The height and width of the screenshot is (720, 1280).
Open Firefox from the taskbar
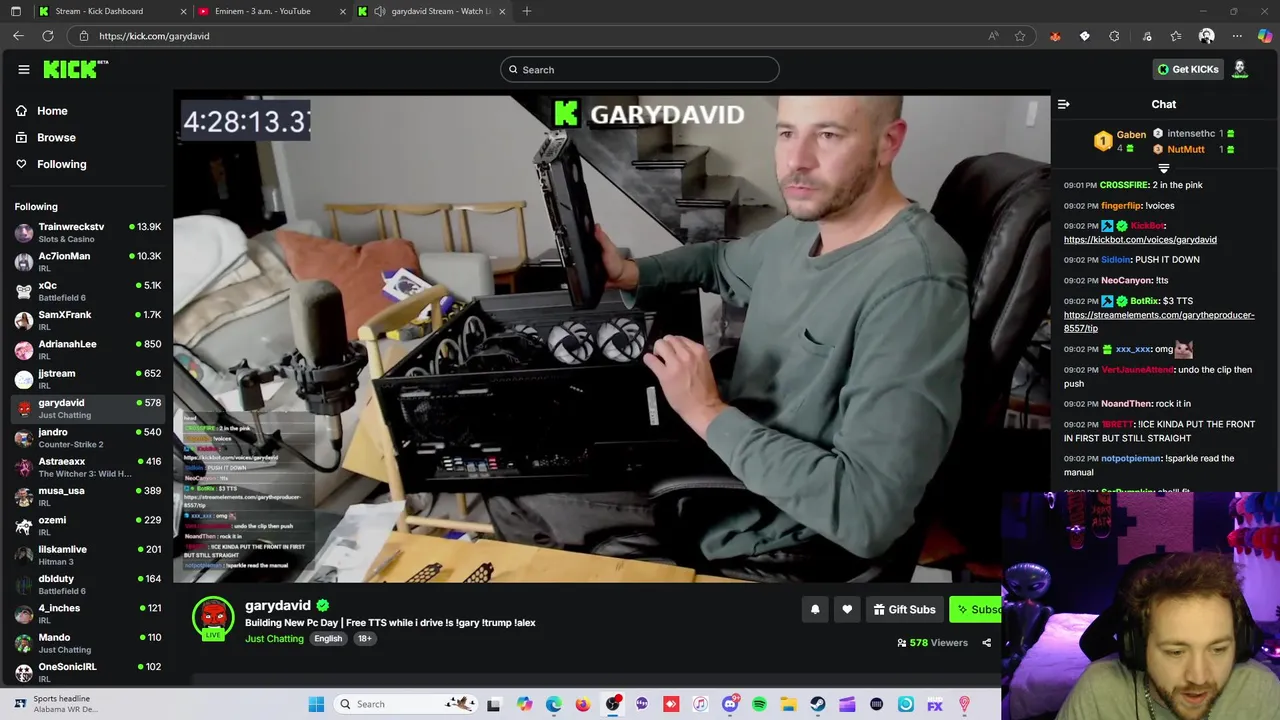(583, 704)
